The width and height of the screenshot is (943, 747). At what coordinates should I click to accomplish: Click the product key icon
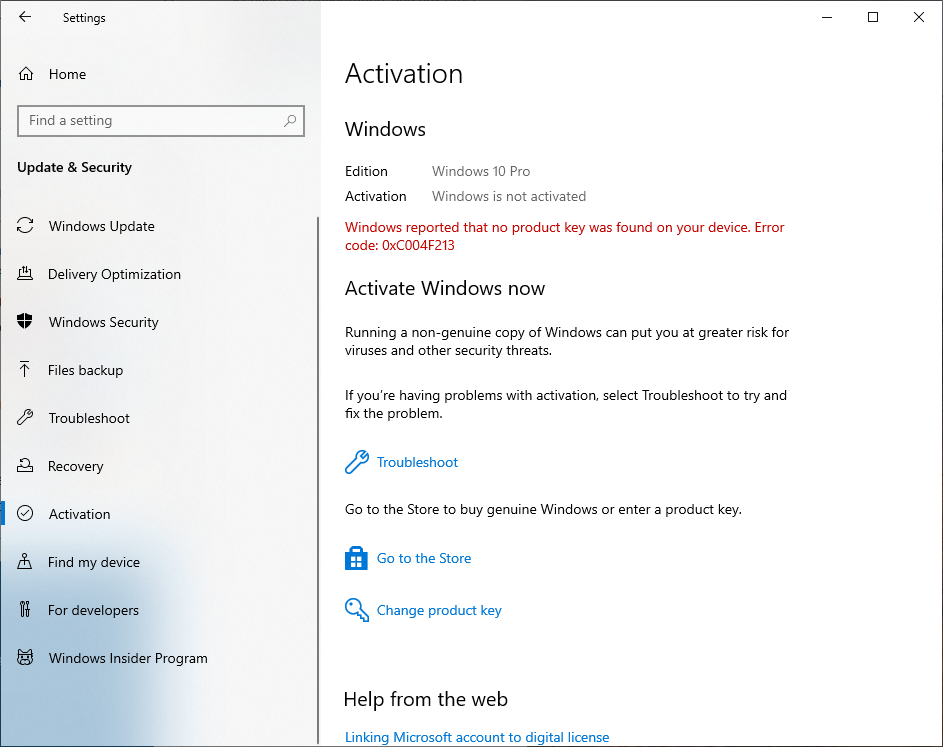coord(357,610)
